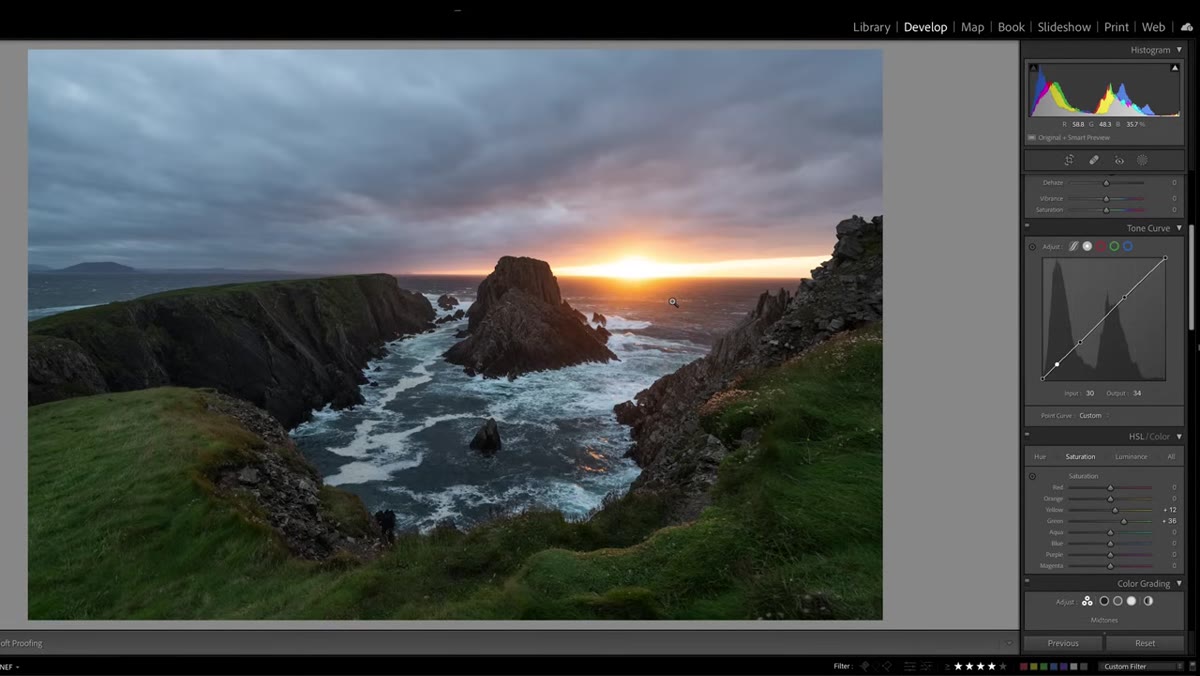Toggle the HSL panel on/off switch
Viewport: 1200px width, 676px height.
pos(1028,436)
